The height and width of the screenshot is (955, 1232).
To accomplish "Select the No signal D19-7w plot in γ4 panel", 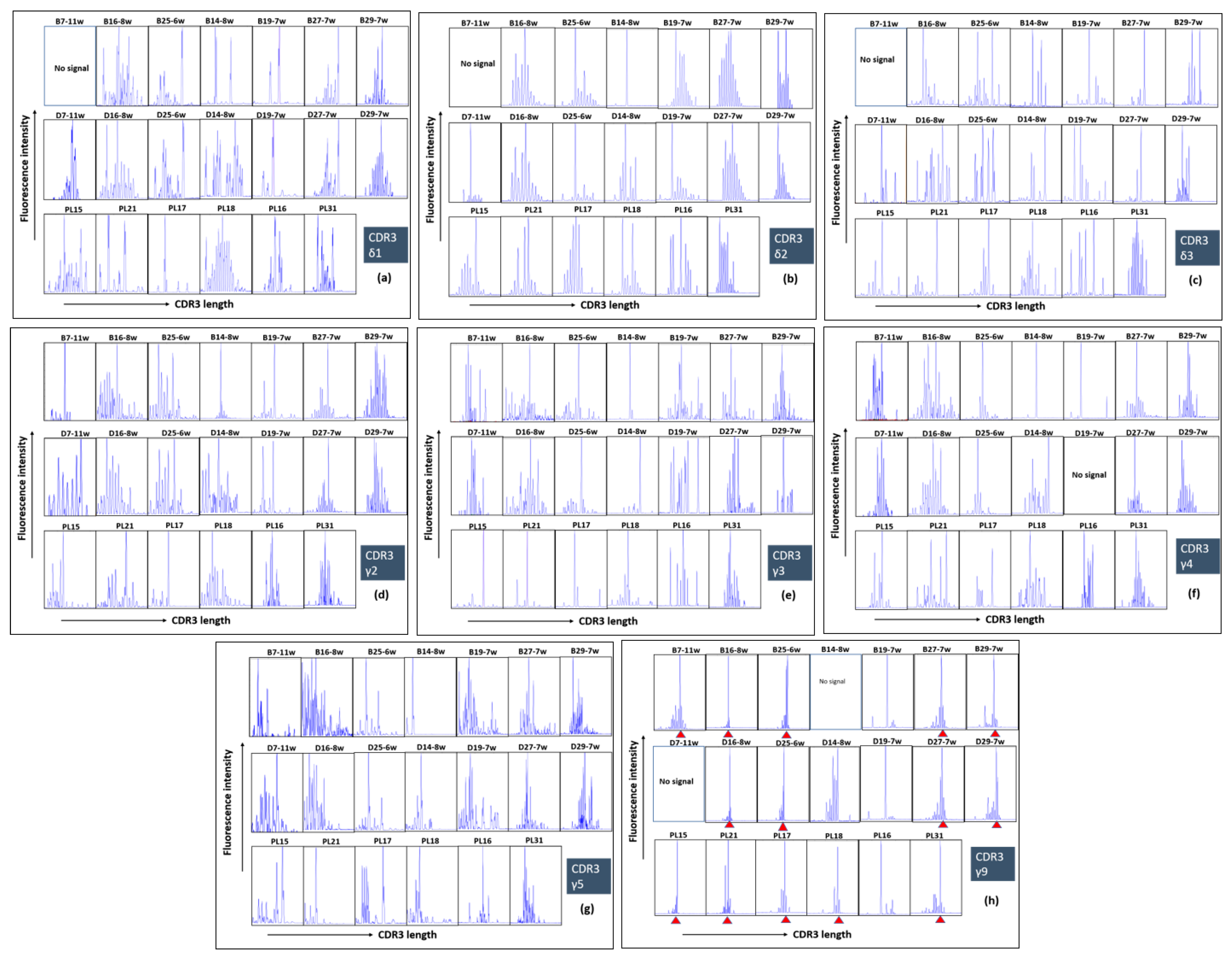I will pos(1089,475).
